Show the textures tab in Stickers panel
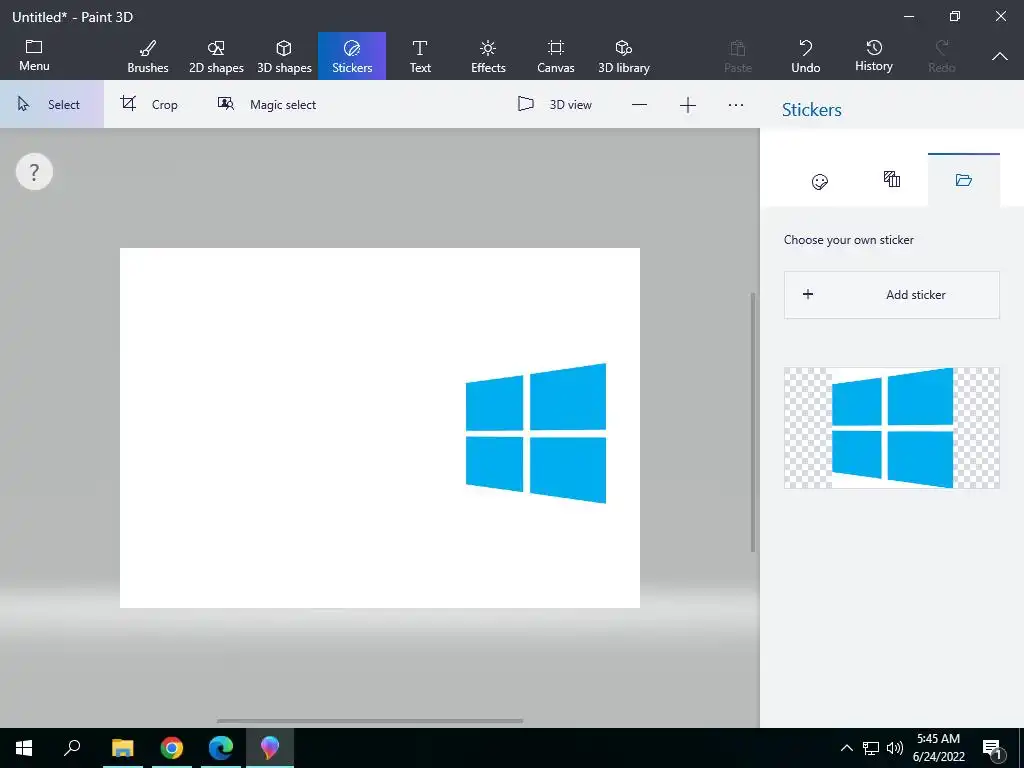The width and height of the screenshot is (1024, 768). 892,180
